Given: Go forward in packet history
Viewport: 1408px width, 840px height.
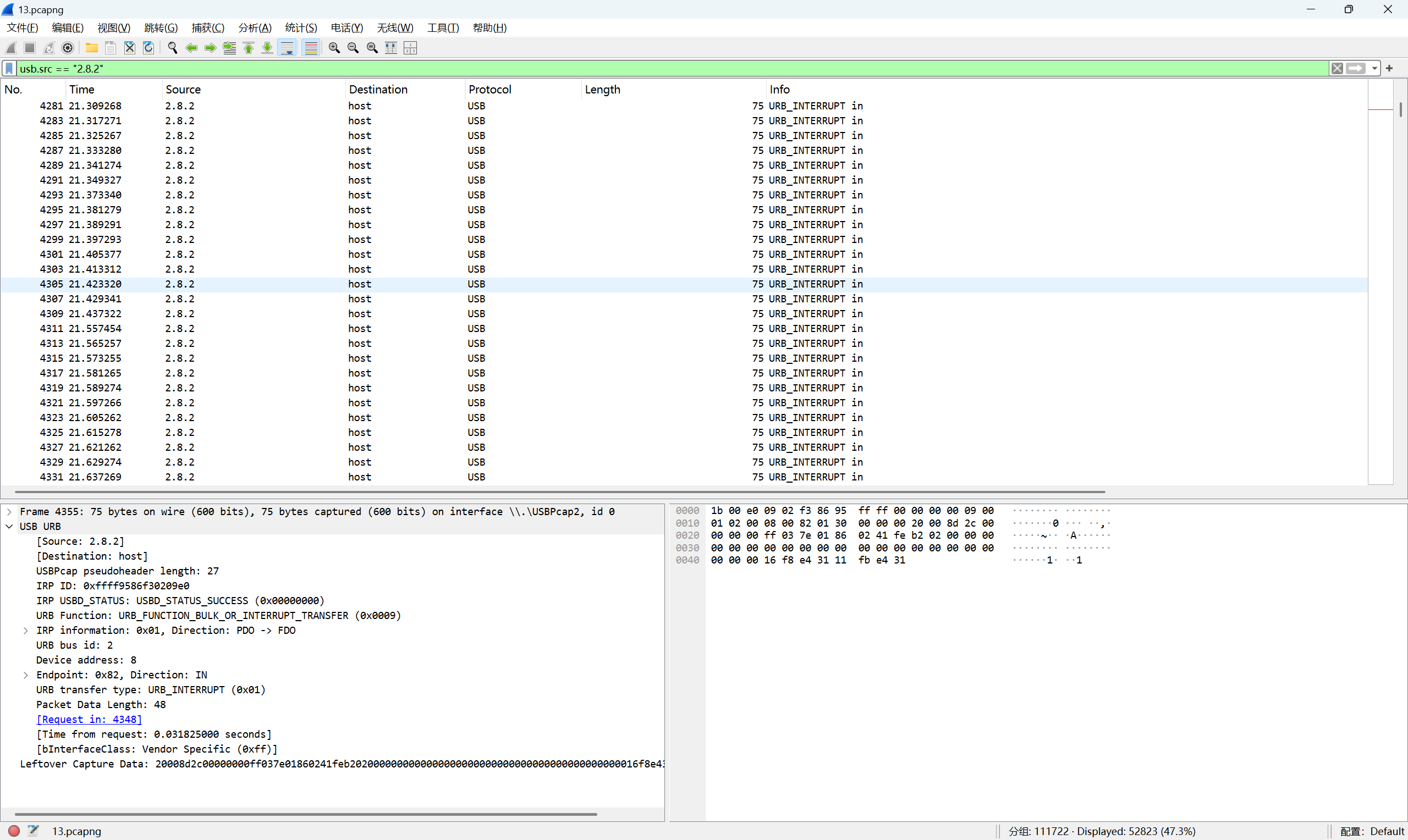Looking at the screenshot, I should click(x=210, y=48).
